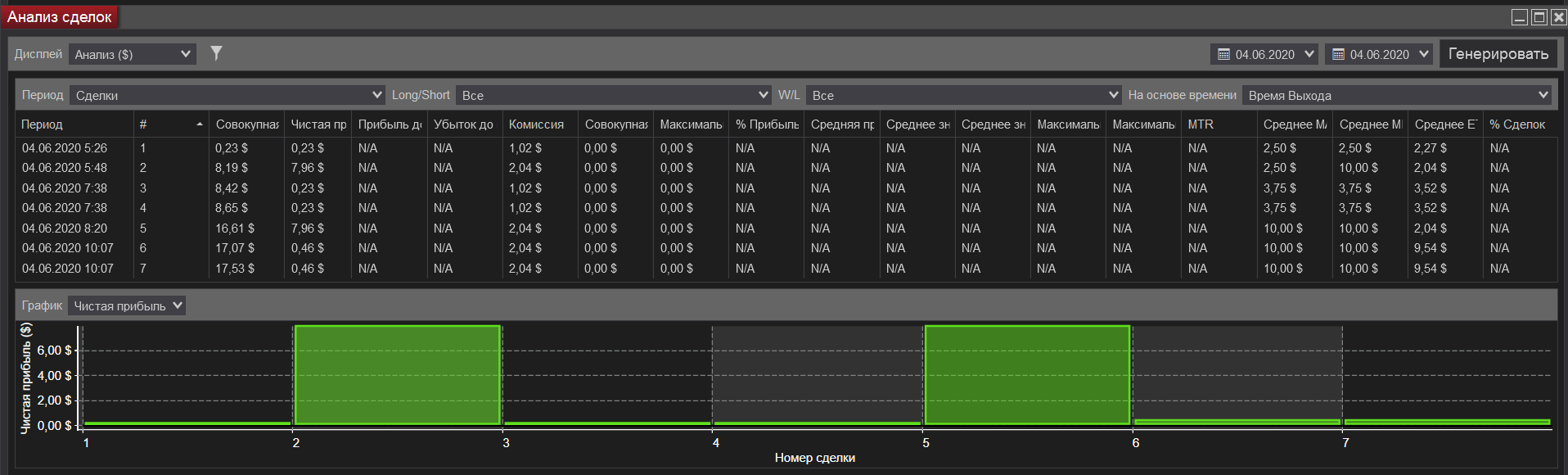1568x475 pixels.
Task: Click 2,27 $ in trade 1 row
Action: [1431, 148]
